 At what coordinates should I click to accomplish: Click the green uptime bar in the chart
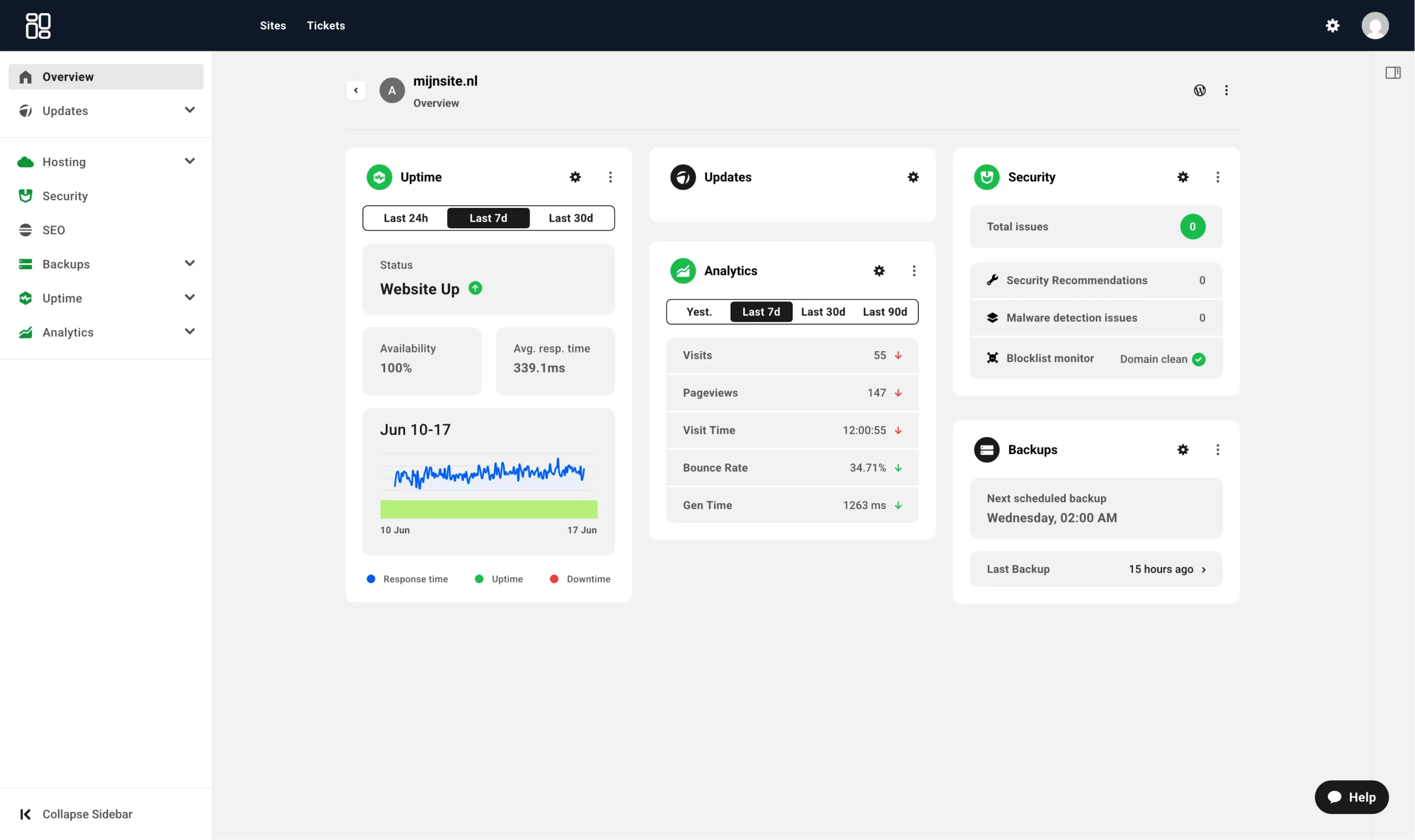[489, 510]
